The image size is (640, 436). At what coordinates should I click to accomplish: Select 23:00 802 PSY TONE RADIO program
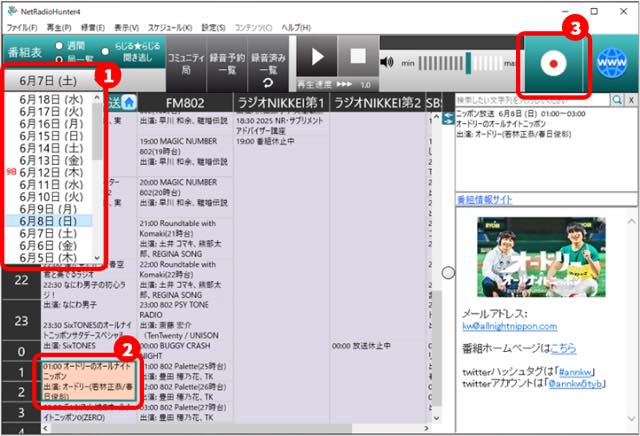(185, 320)
